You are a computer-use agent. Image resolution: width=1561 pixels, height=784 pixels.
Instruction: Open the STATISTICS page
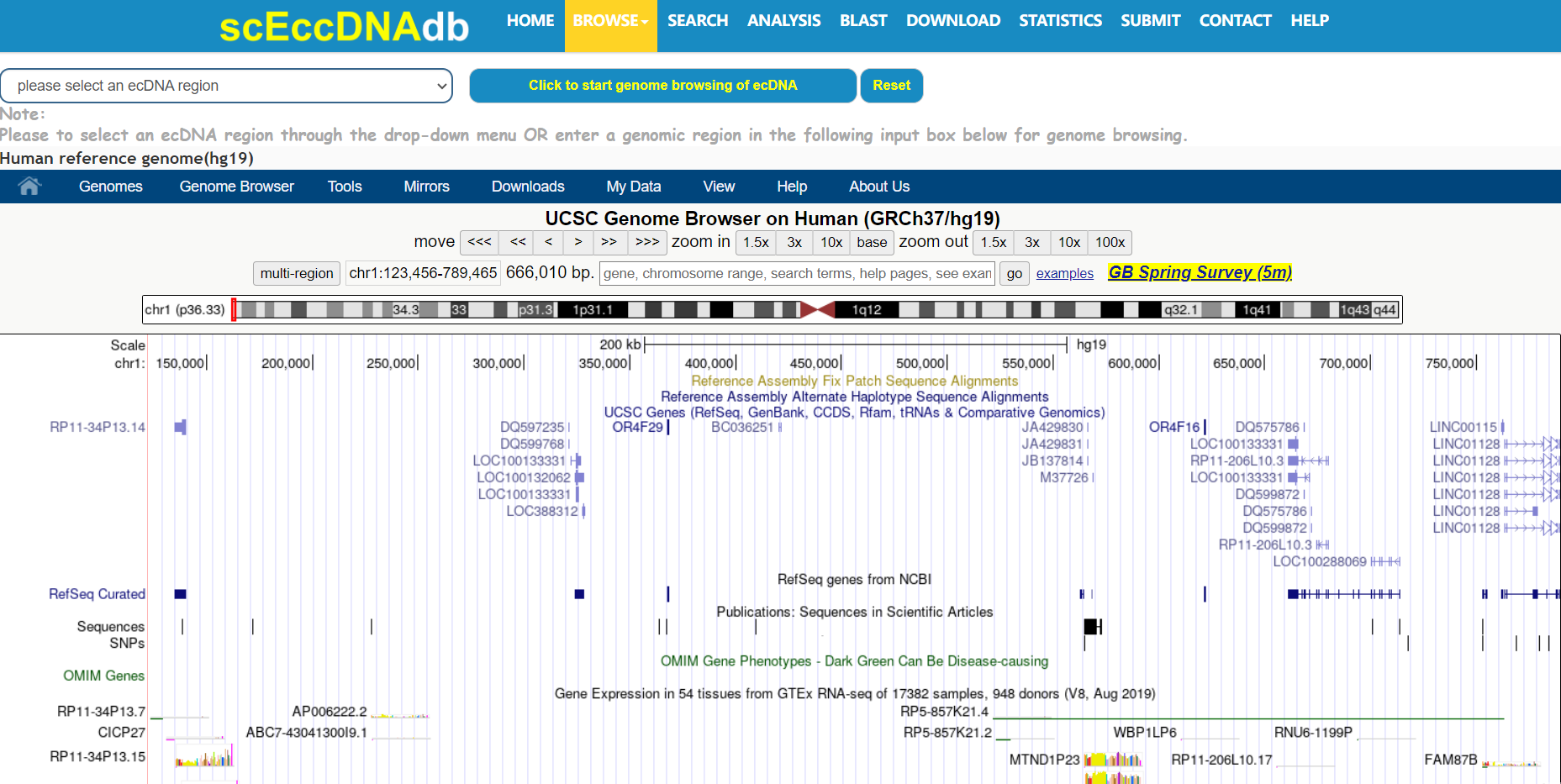point(1060,21)
